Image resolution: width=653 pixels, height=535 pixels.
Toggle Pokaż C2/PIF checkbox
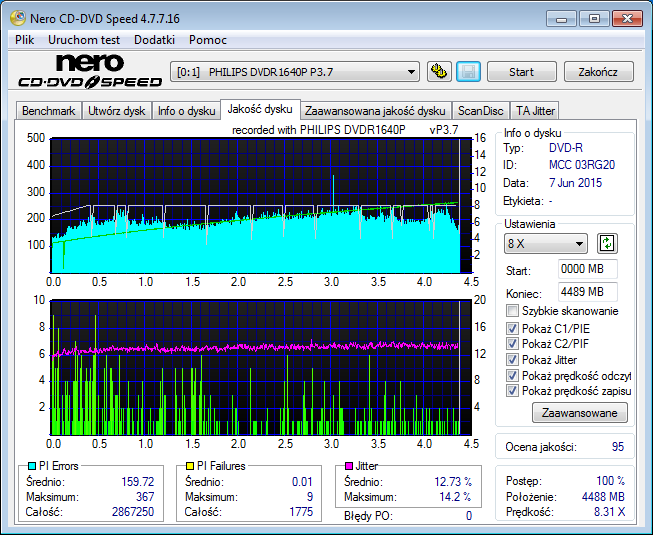[x=512, y=344]
